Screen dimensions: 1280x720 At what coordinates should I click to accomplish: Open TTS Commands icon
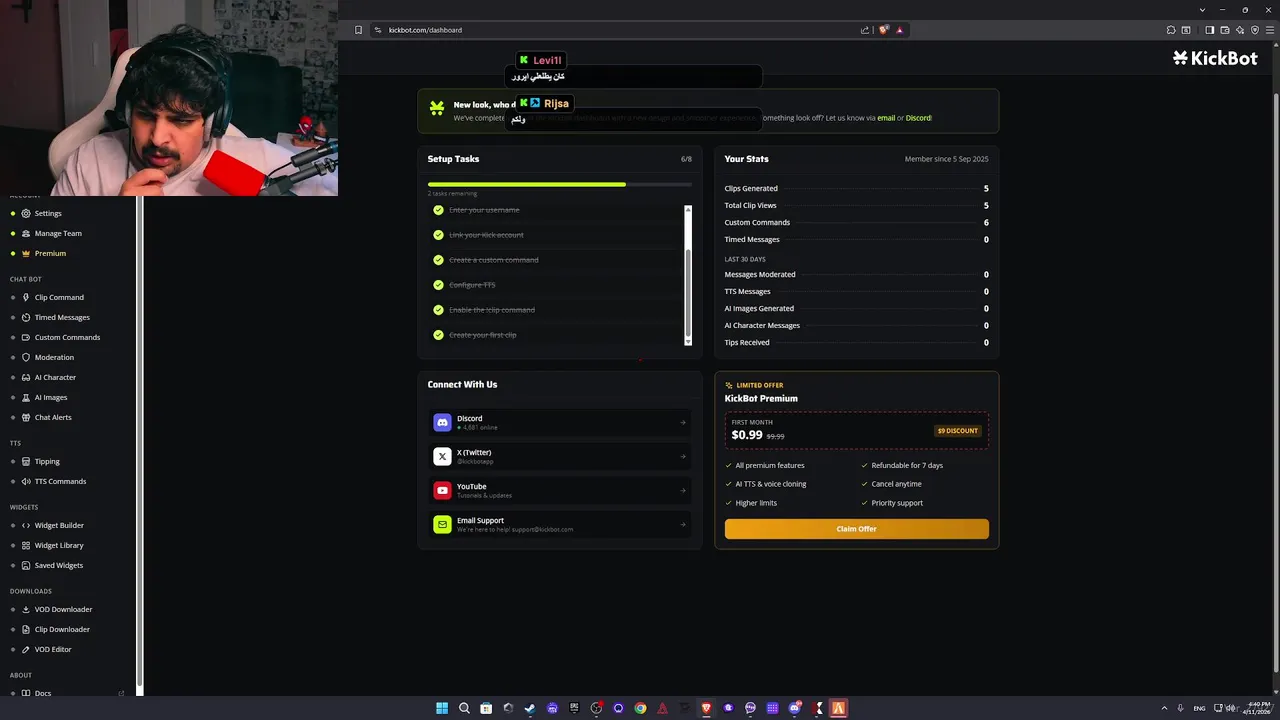(x=26, y=481)
